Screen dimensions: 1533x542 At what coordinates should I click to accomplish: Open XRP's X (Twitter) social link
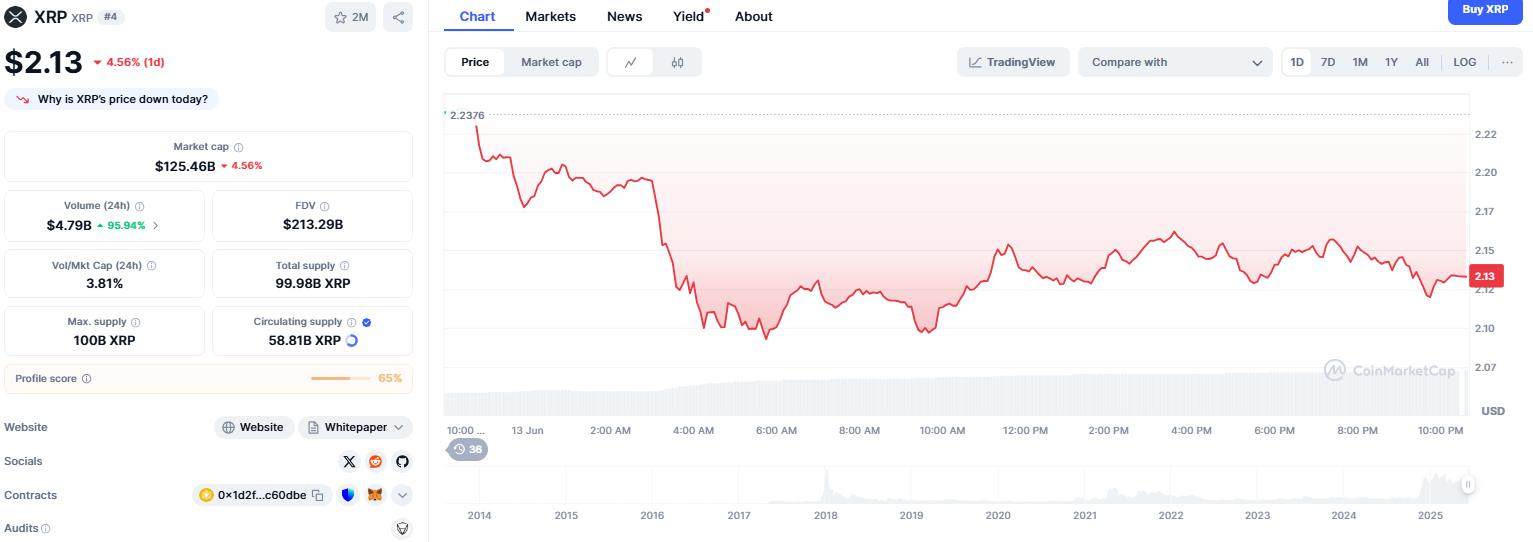349,461
